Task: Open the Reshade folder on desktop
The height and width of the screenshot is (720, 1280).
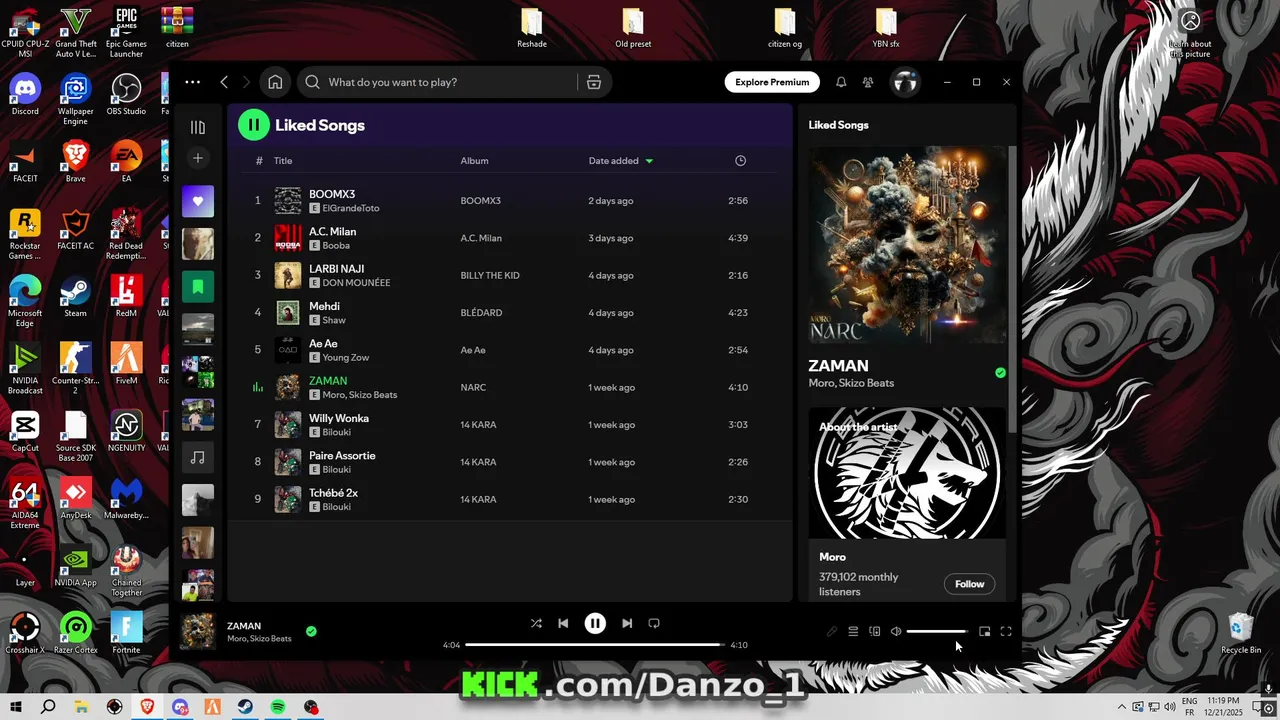Action: tap(532, 28)
